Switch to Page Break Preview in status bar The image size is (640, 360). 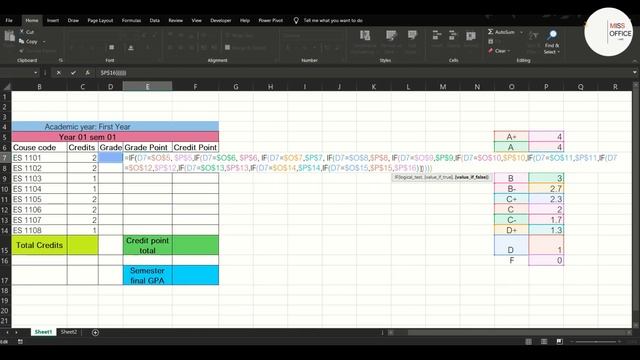tap(560, 342)
